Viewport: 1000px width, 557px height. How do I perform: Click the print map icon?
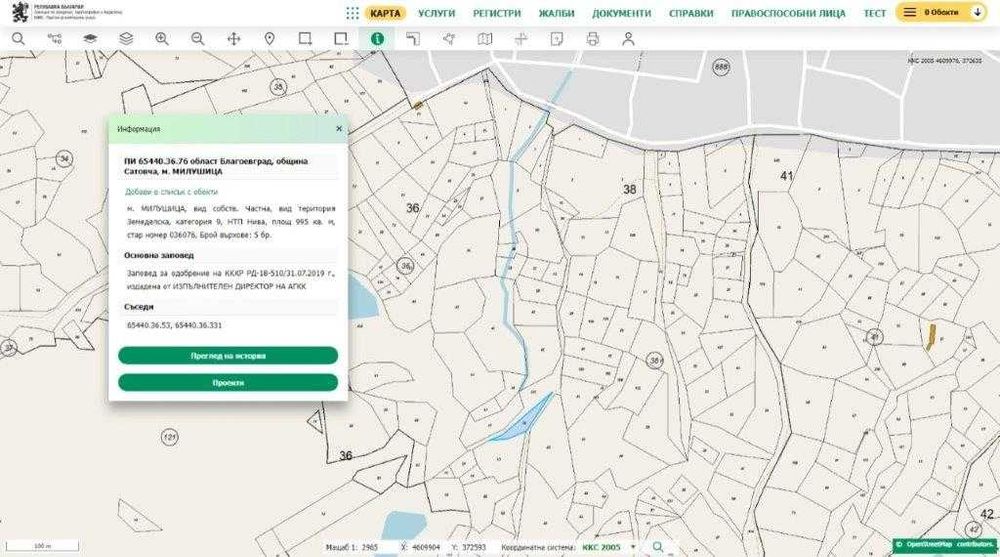point(592,39)
